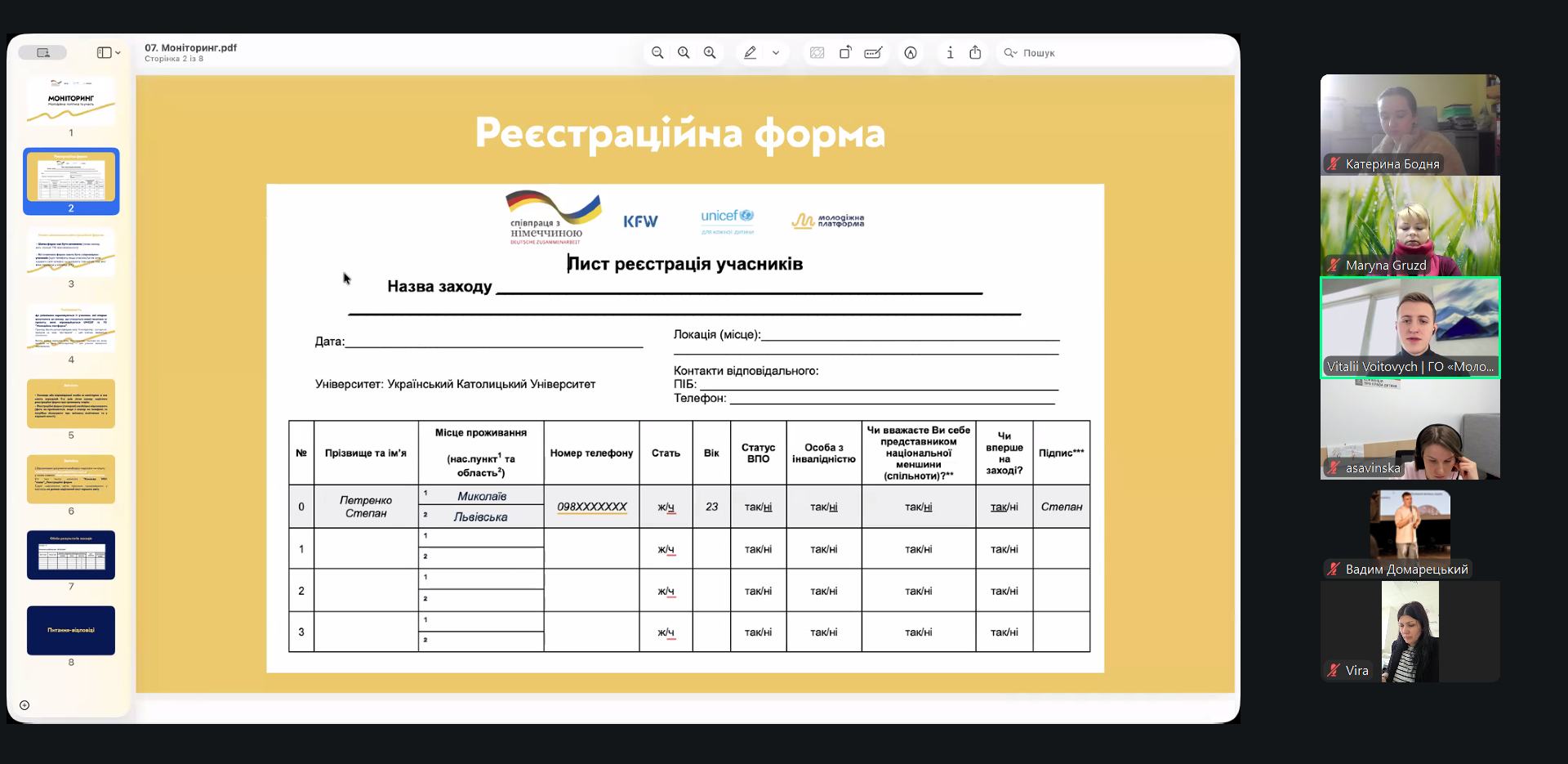Viewport: 1568px width, 764px height.
Task: Open the highlight color dropdown arrow
Action: pos(776,53)
